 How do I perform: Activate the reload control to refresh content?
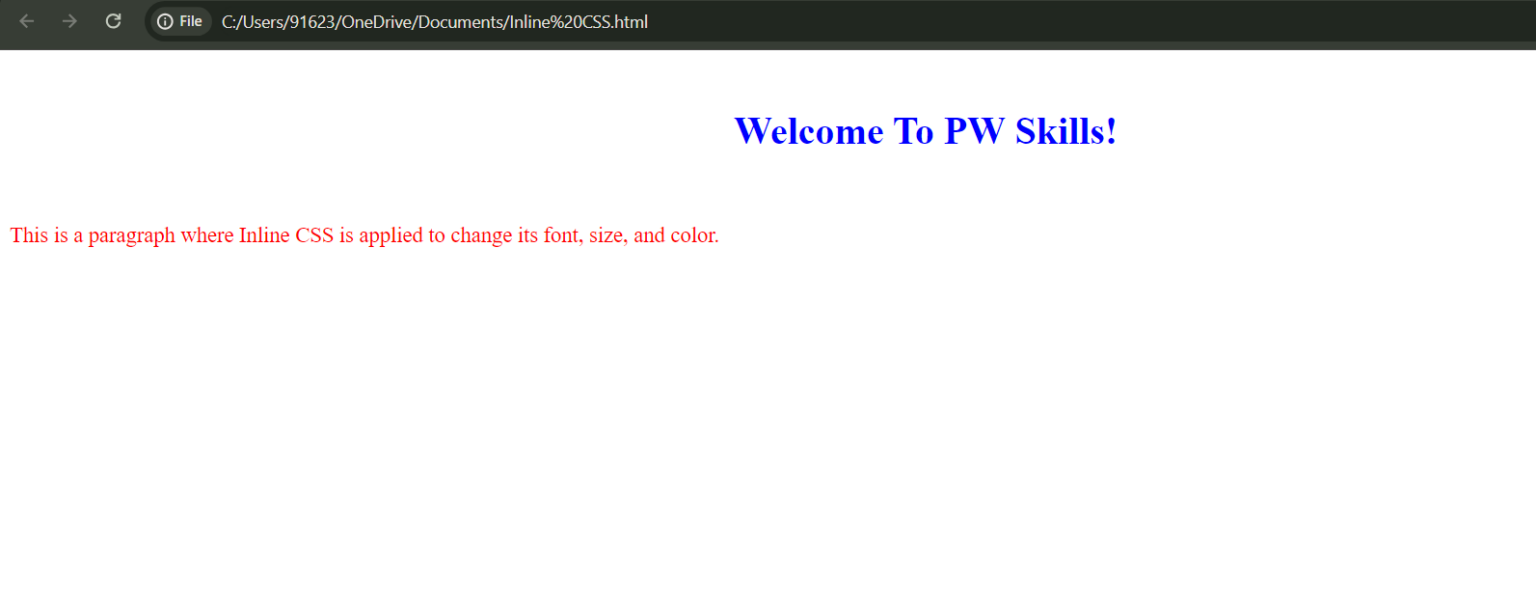point(113,20)
